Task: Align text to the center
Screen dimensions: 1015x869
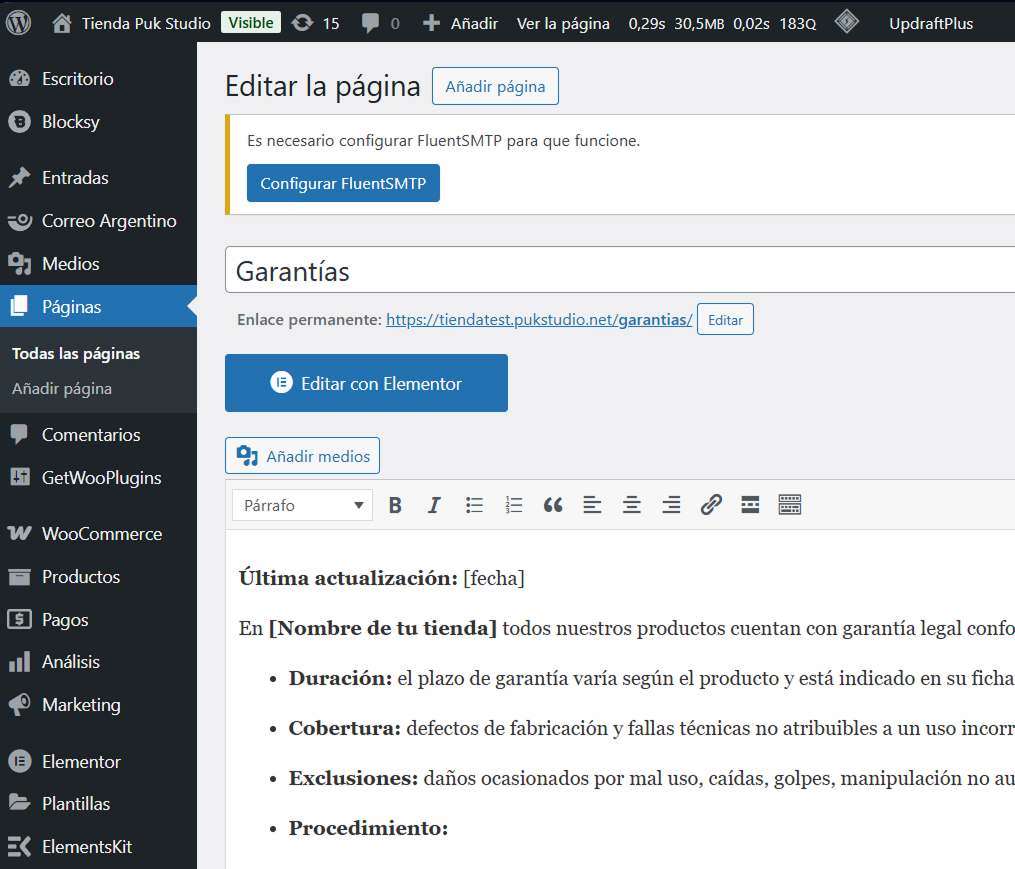Action: pyautogui.click(x=632, y=506)
